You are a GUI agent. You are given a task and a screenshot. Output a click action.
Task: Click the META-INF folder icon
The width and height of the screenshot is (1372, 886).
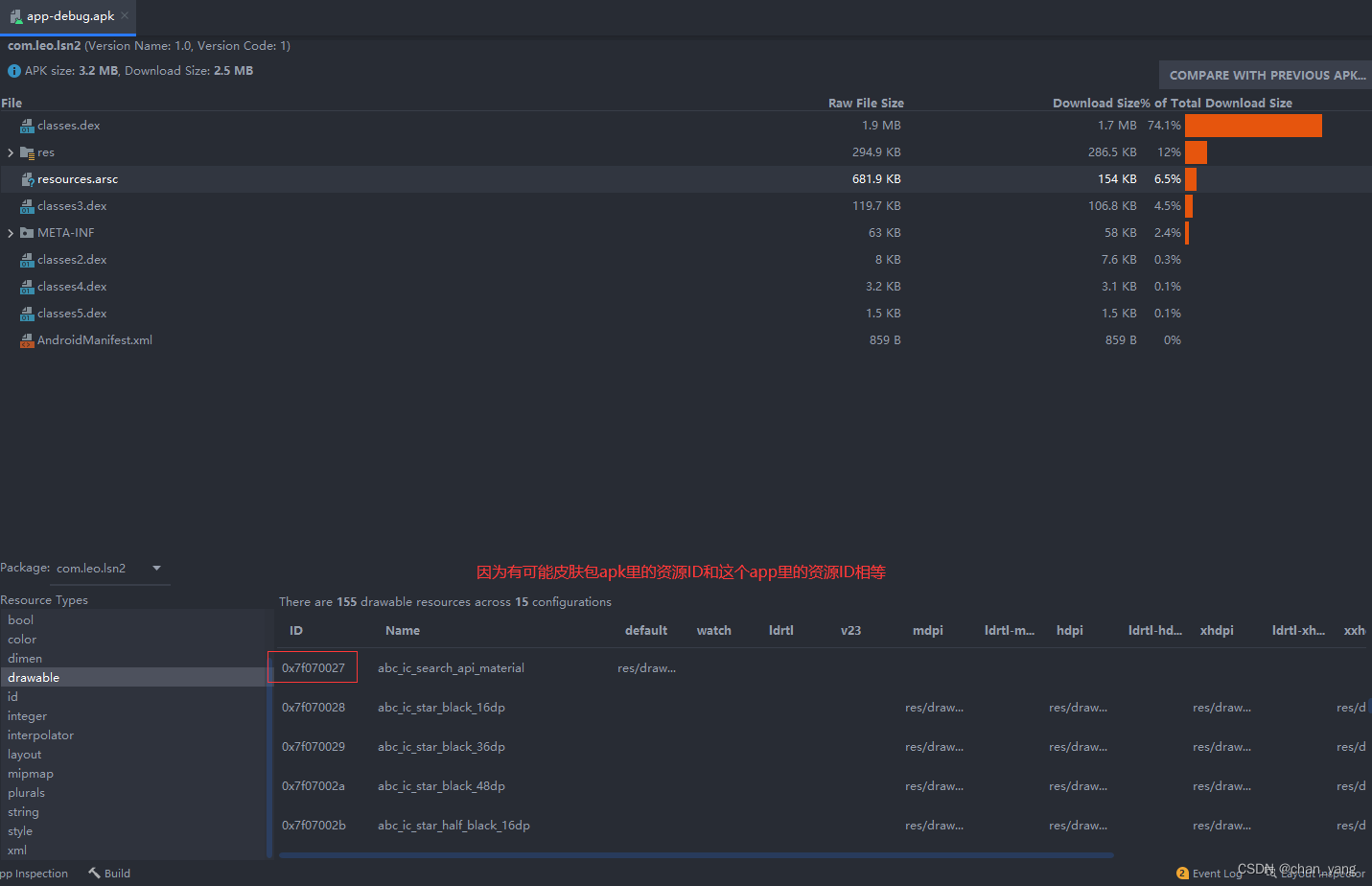click(x=28, y=233)
